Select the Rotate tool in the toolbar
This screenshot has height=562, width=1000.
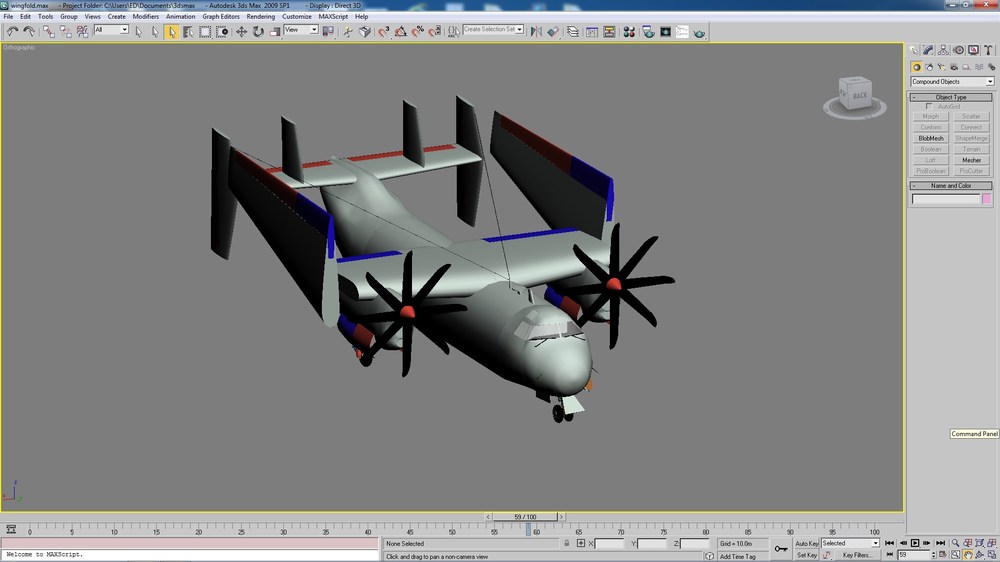pos(258,31)
